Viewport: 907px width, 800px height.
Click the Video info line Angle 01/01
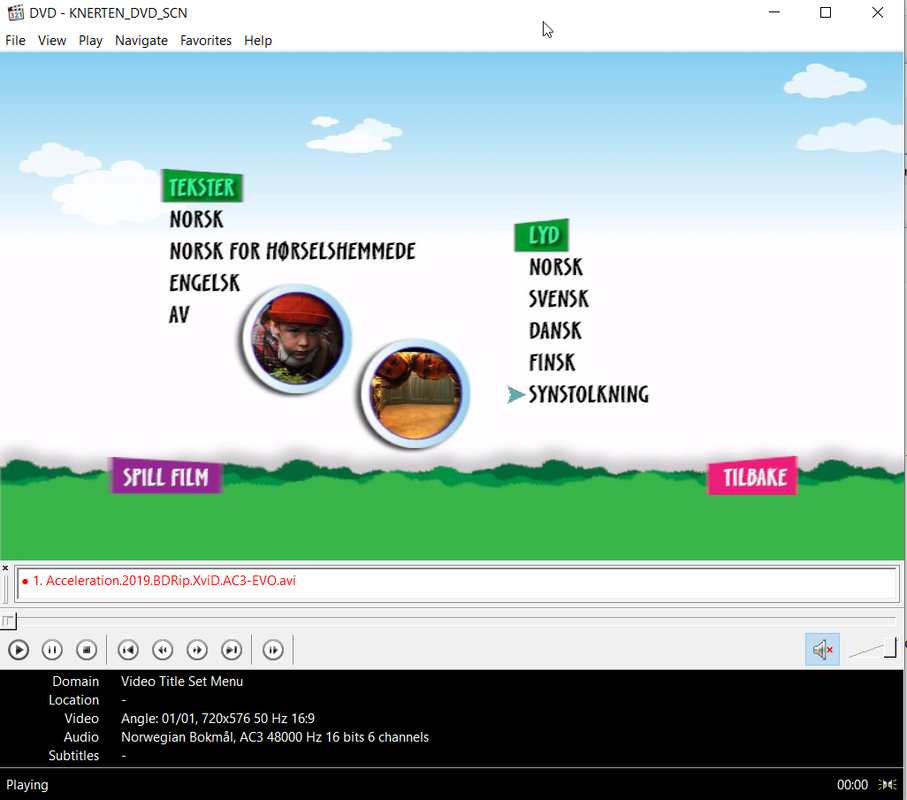(x=217, y=718)
